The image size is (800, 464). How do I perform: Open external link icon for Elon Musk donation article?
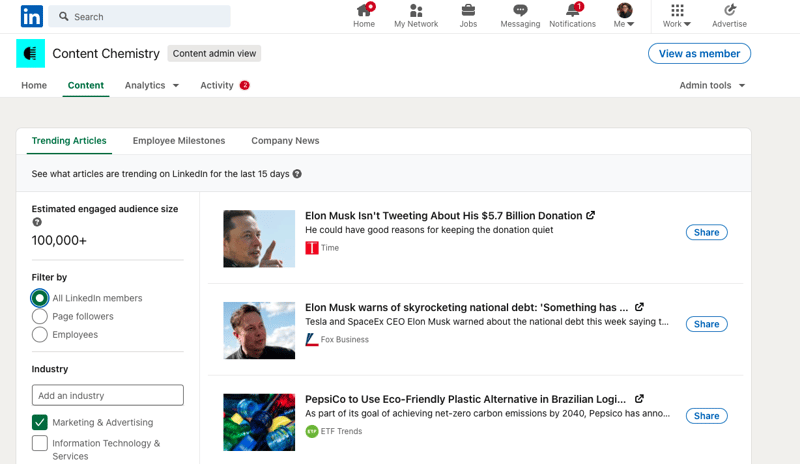coord(590,215)
